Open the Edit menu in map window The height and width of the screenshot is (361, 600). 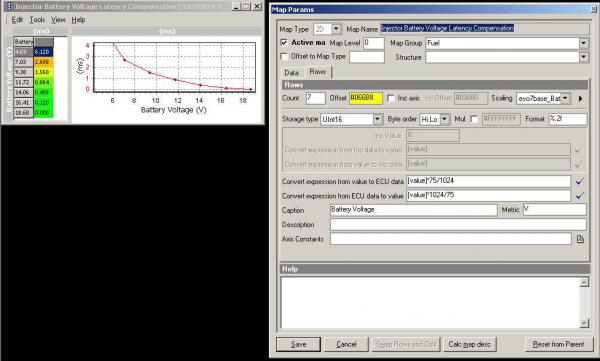pos(17,20)
